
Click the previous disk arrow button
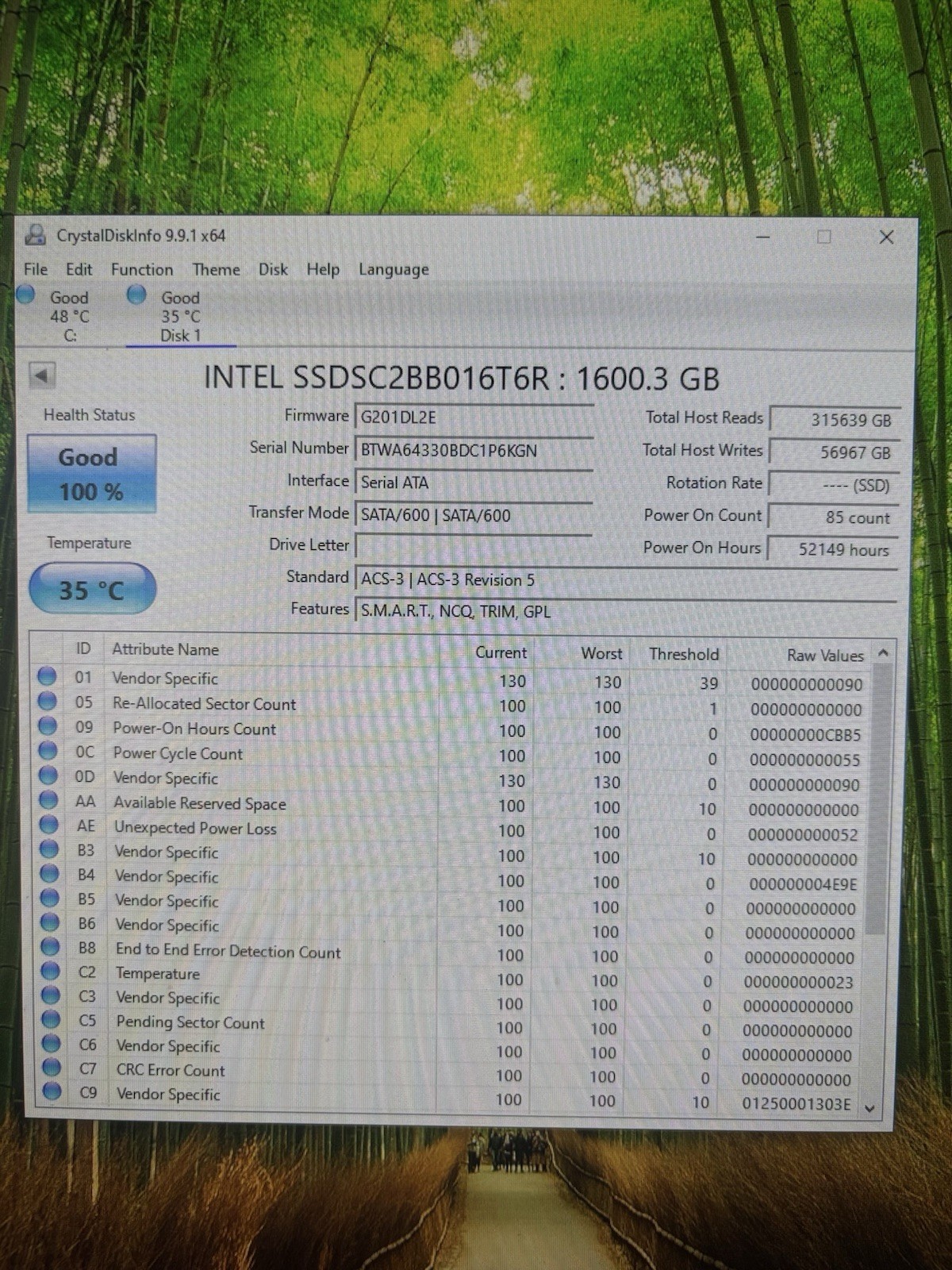pos(42,375)
